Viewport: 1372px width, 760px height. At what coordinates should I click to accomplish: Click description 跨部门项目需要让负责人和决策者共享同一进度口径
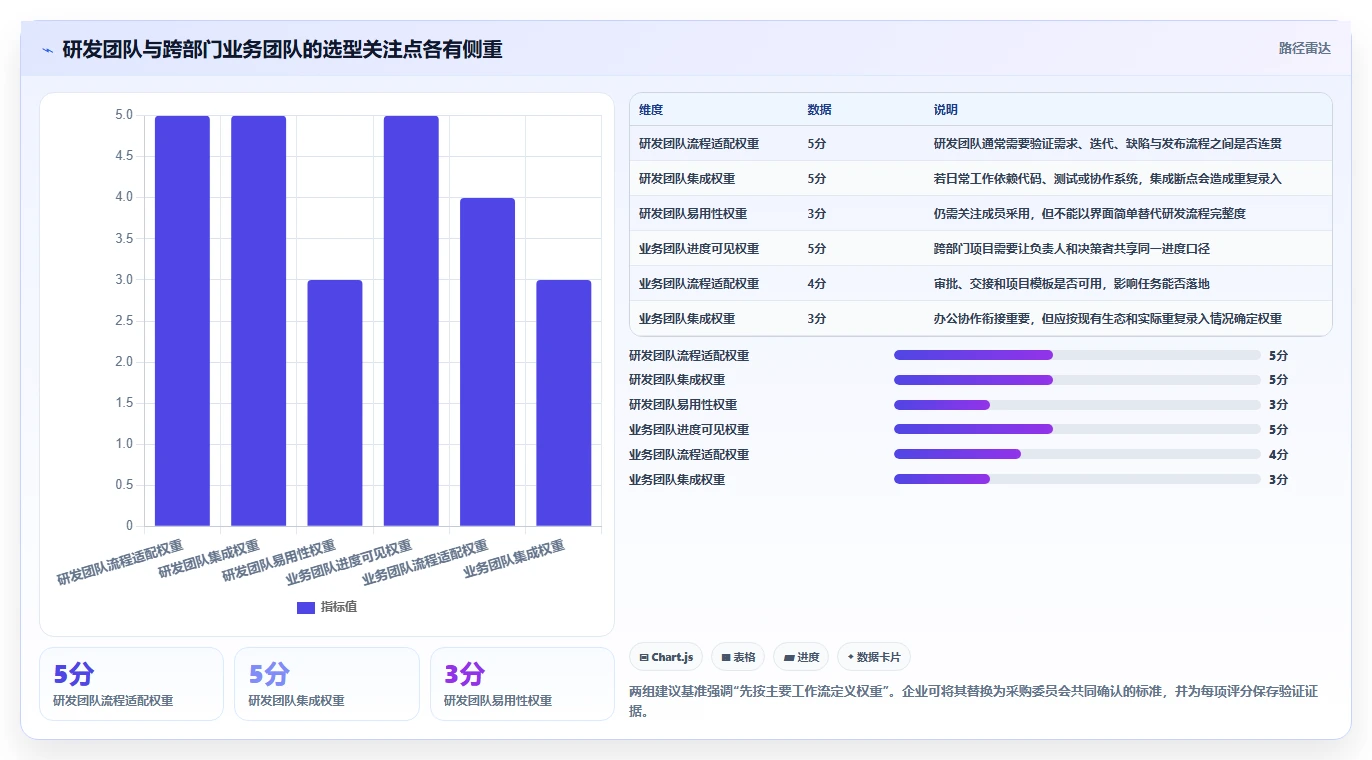point(1072,249)
